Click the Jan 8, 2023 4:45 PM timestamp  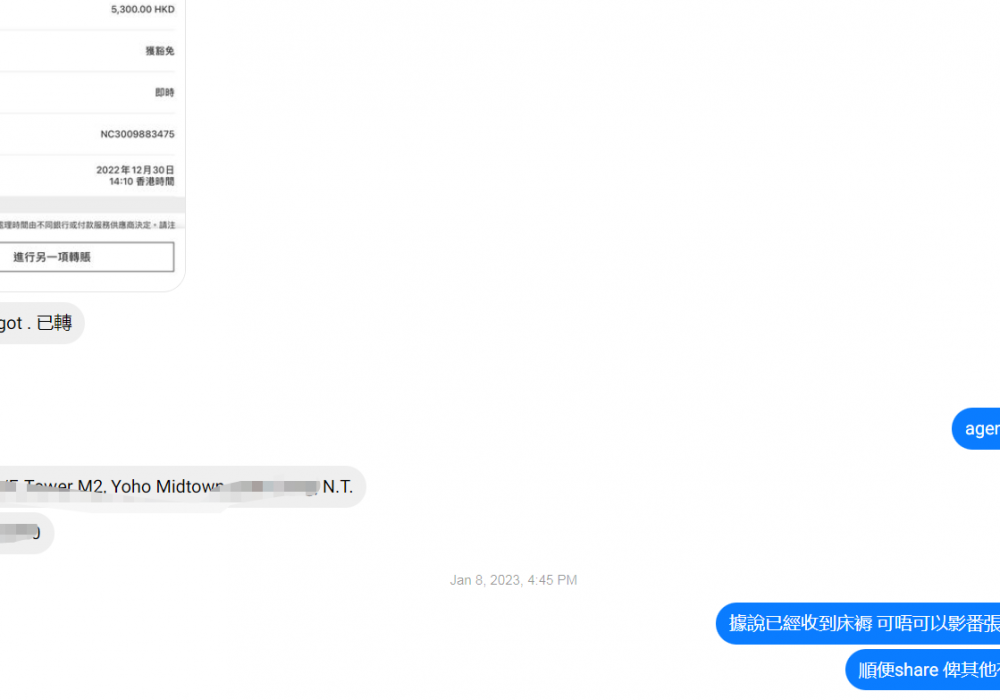[513, 580]
